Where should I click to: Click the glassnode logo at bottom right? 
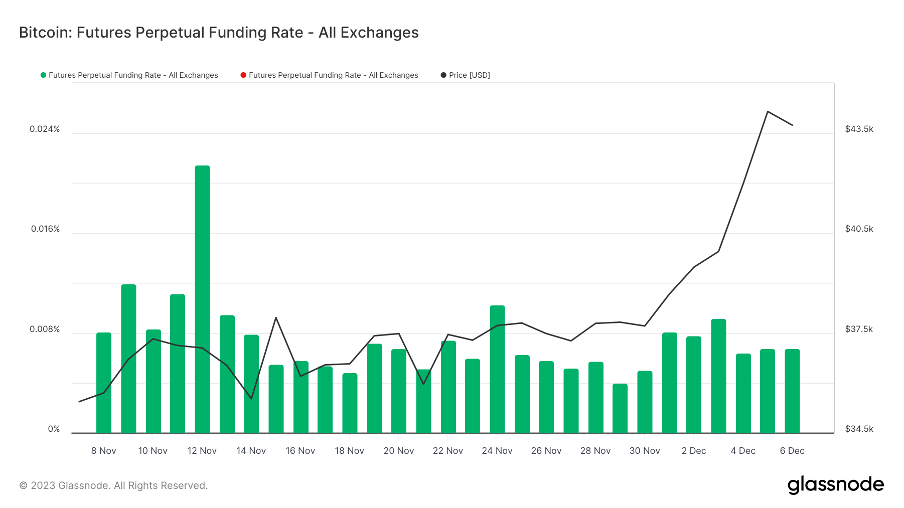pos(835,485)
